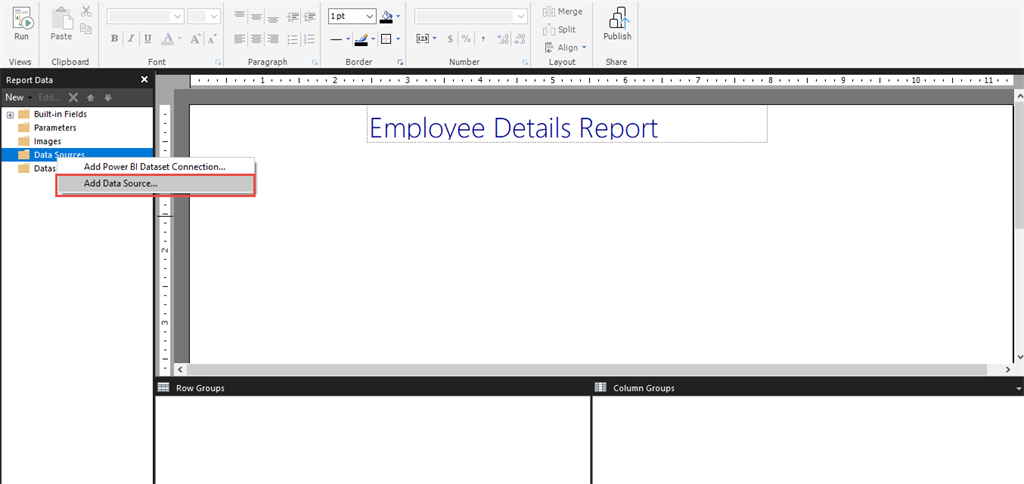
Task: Click the move down arrow
Action: 108,97
